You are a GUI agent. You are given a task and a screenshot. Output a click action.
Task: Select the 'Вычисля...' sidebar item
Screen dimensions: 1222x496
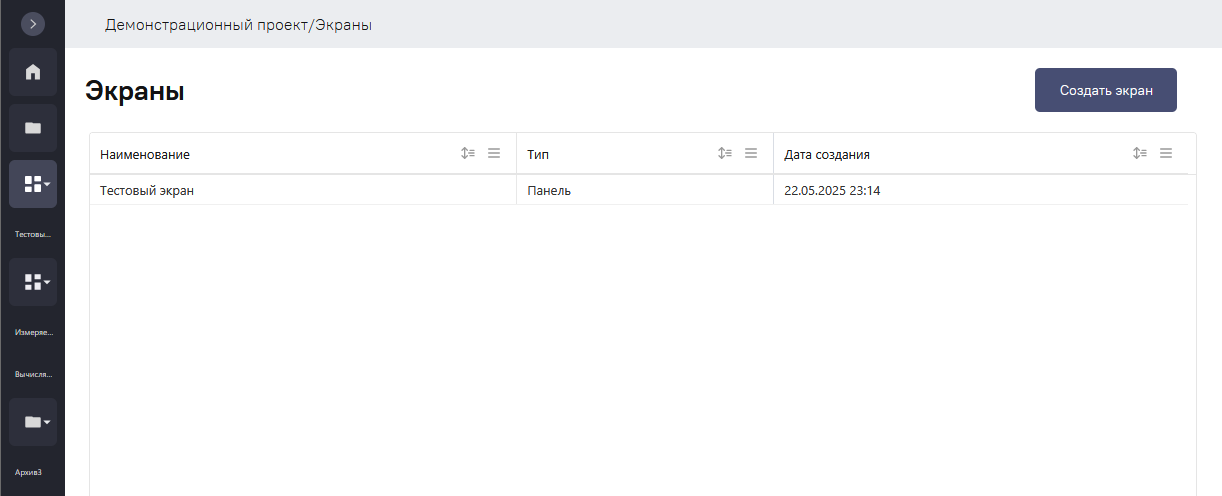point(33,375)
